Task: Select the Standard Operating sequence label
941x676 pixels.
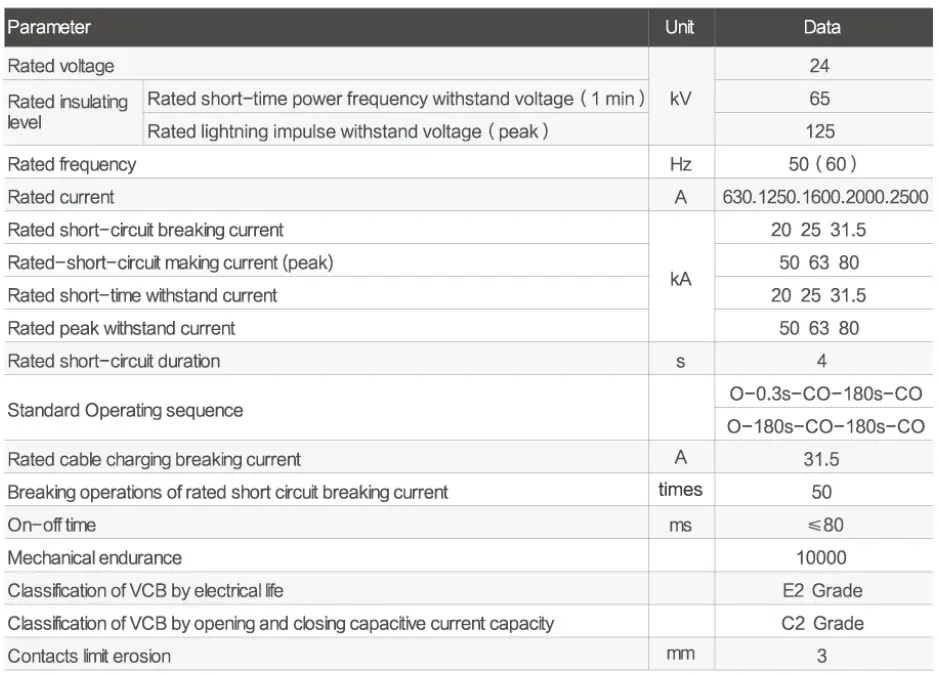Action: [x=125, y=410]
